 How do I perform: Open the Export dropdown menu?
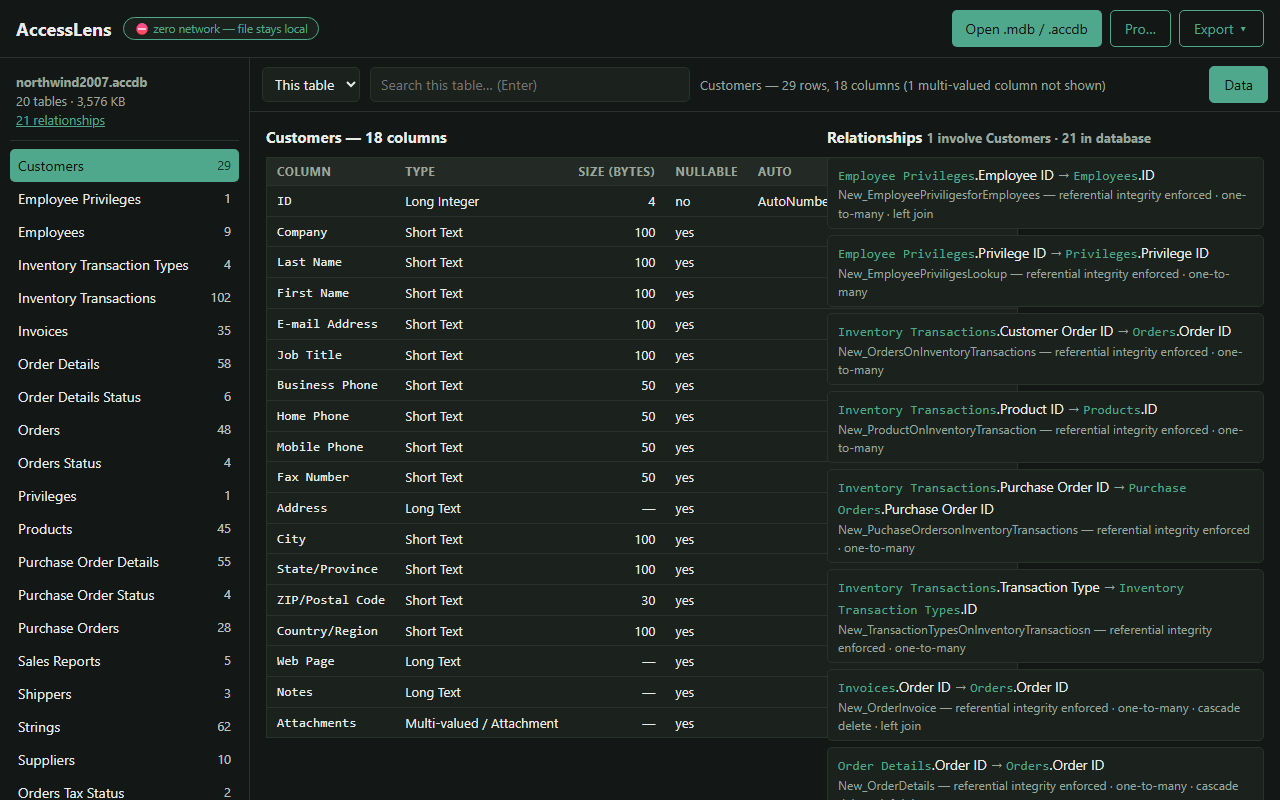click(1221, 29)
